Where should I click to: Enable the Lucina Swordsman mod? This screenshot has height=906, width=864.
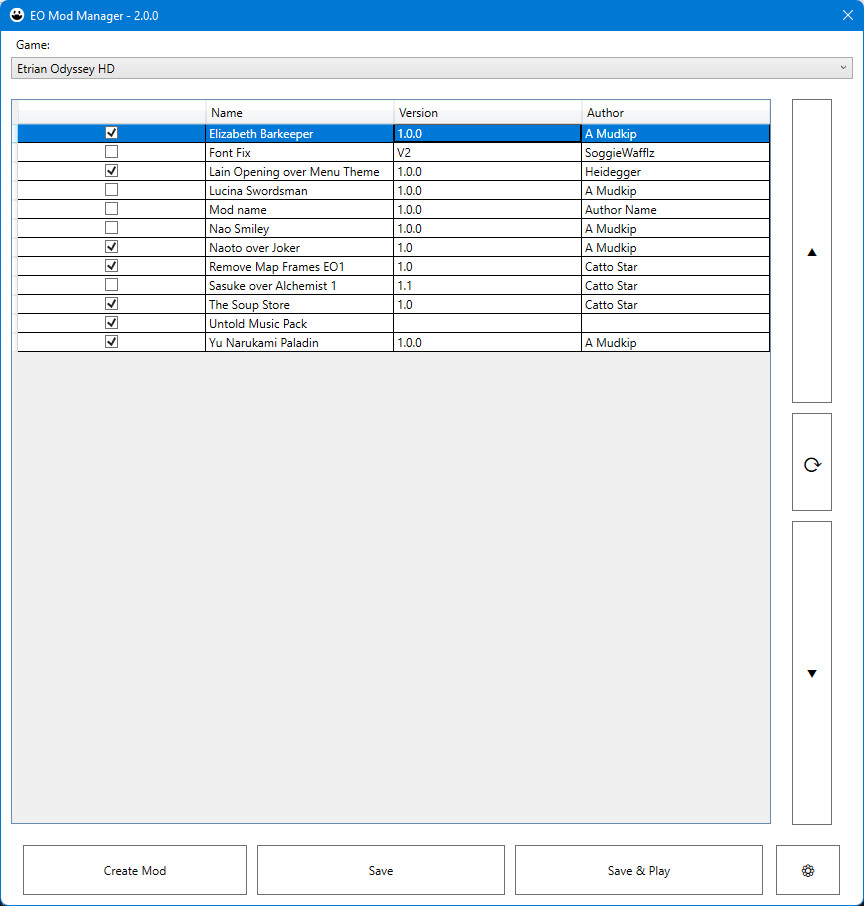pos(111,189)
